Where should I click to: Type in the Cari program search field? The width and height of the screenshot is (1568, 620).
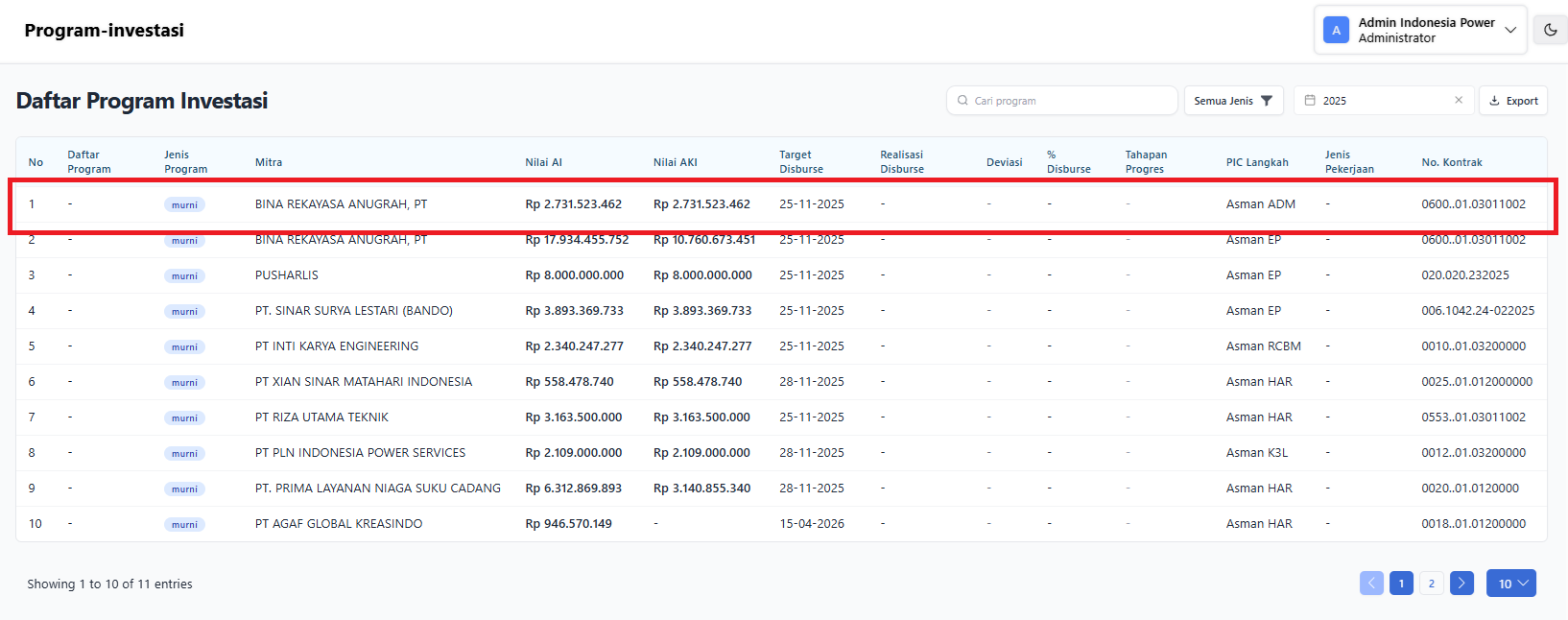point(1070,101)
